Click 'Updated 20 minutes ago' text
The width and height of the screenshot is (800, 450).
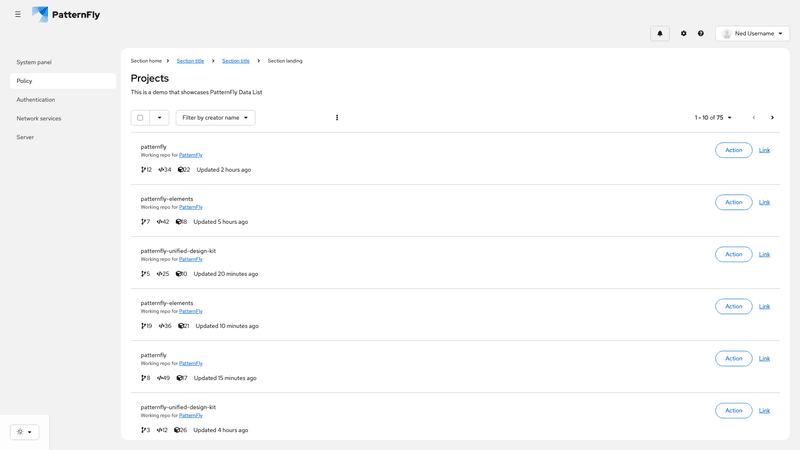point(226,273)
